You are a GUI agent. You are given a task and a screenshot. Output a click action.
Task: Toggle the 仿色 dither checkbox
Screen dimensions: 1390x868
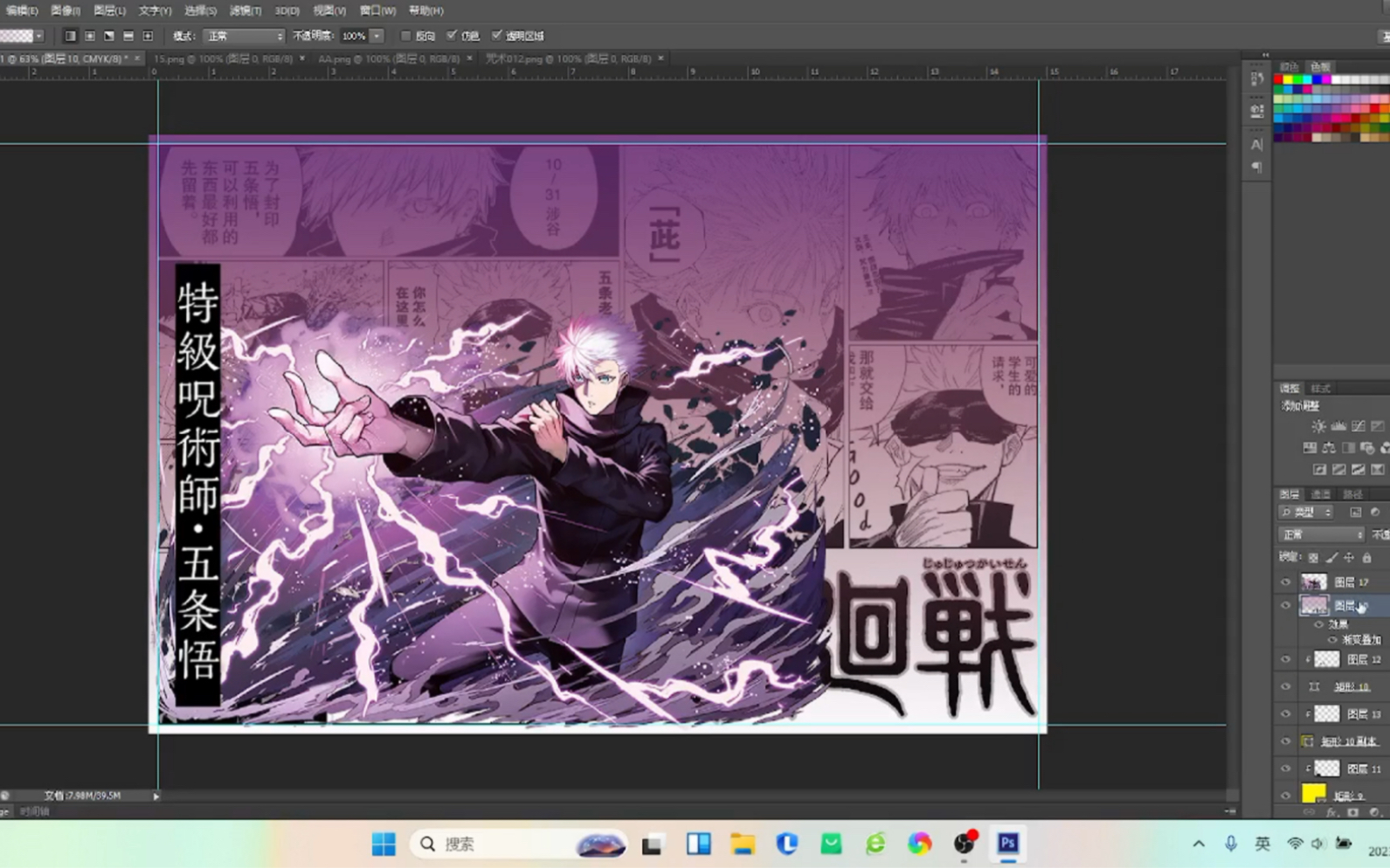[x=452, y=36]
